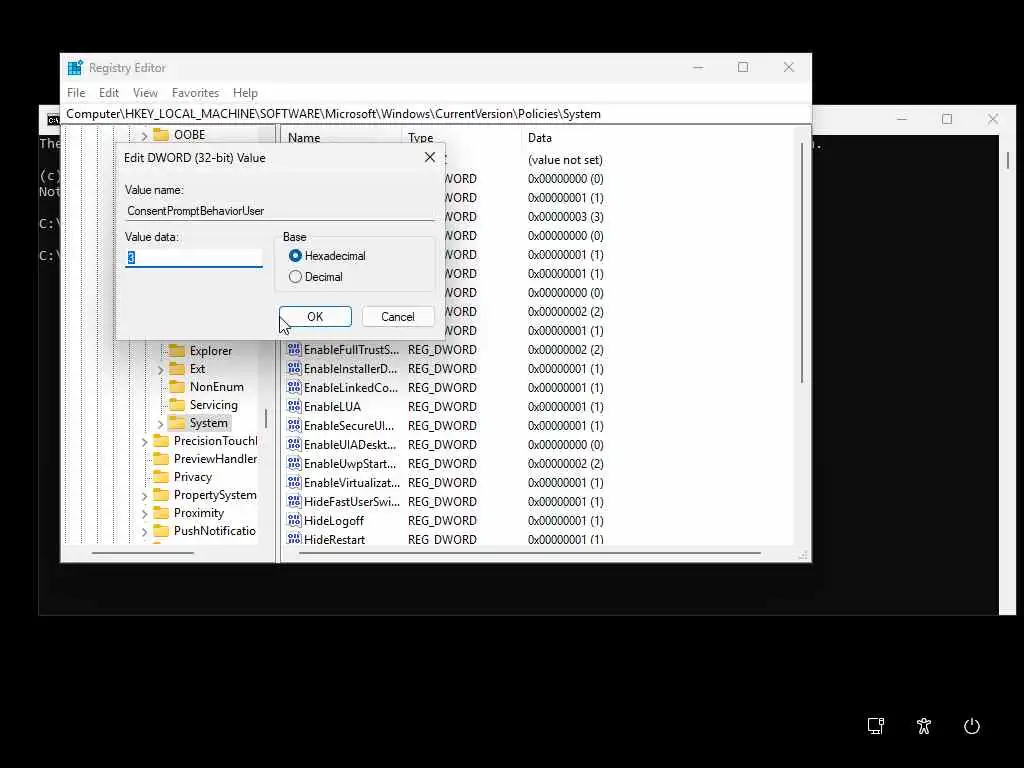Expand the PropertySystem tree node
The width and height of the screenshot is (1024, 768).
click(x=144, y=496)
